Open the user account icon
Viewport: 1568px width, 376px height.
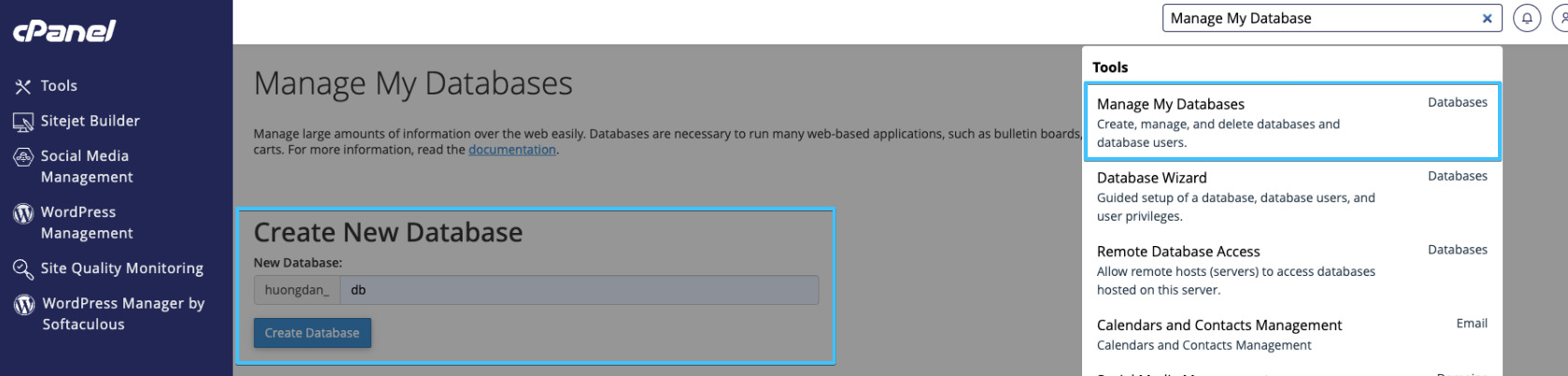point(1561,18)
